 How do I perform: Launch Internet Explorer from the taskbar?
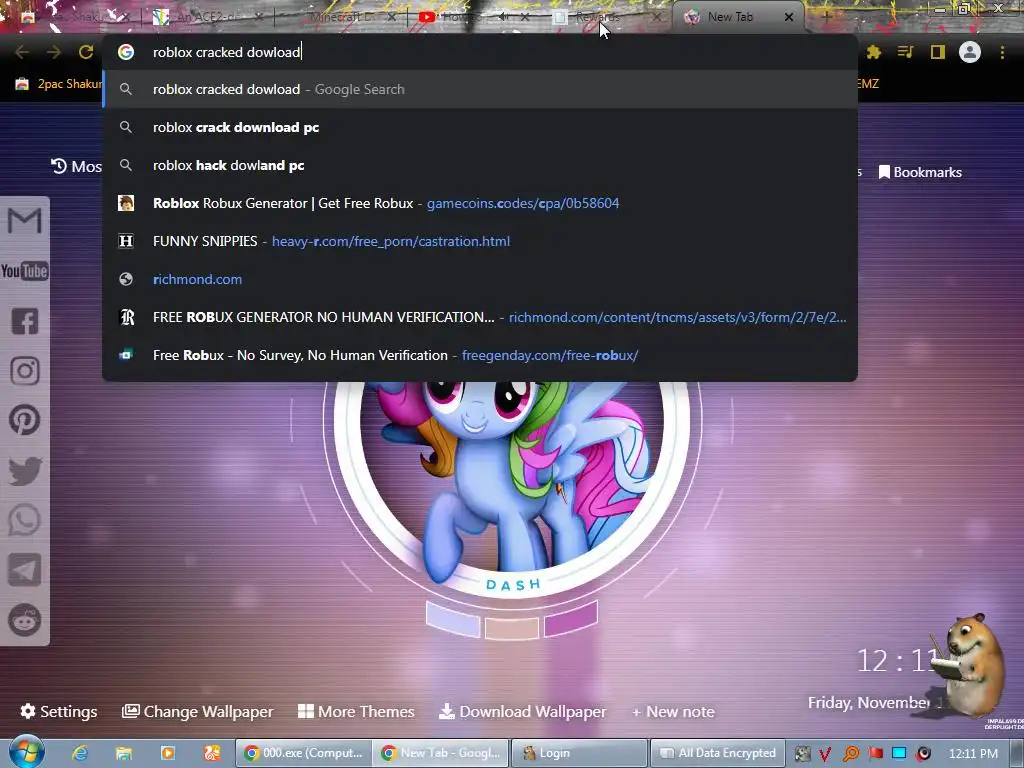[x=80, y=753]
